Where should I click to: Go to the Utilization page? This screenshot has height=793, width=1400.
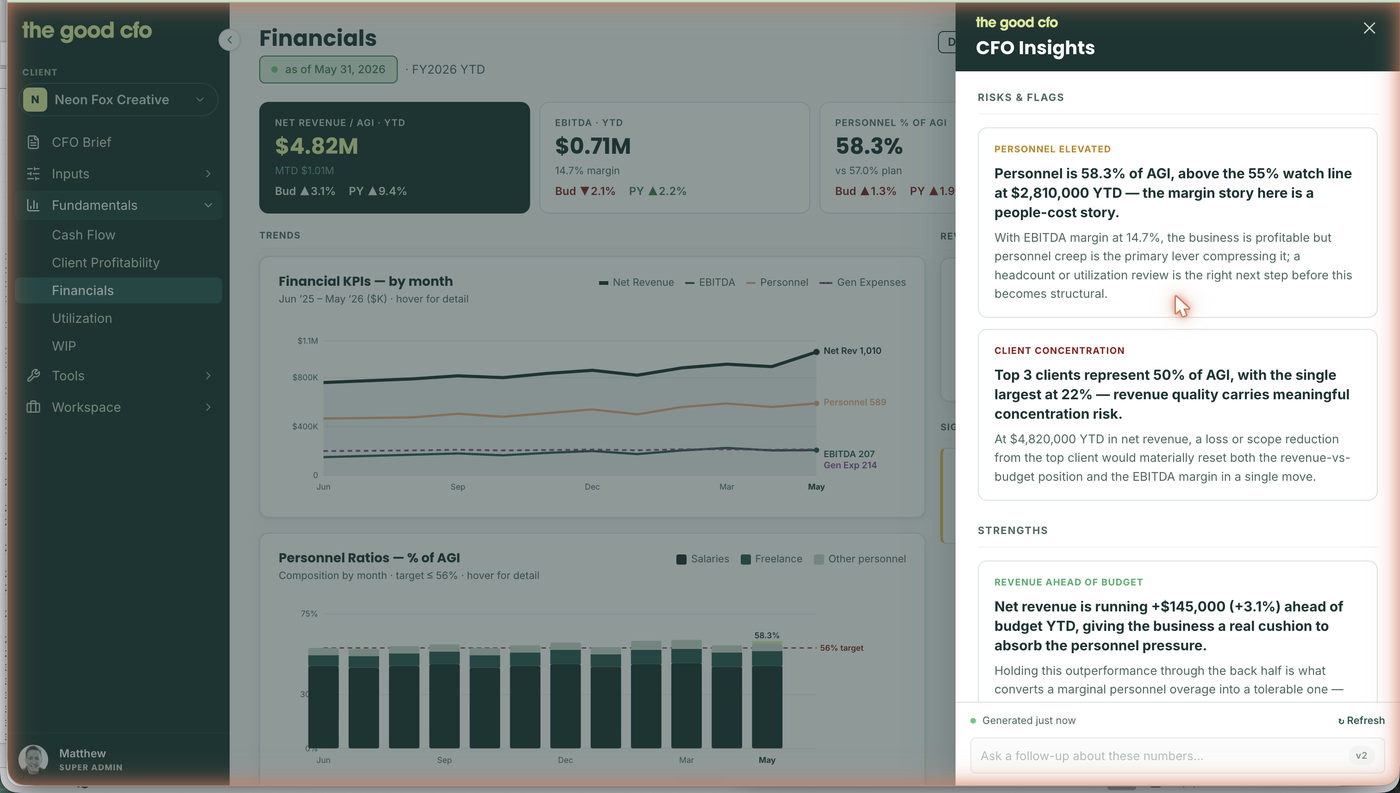pos(81,318)
